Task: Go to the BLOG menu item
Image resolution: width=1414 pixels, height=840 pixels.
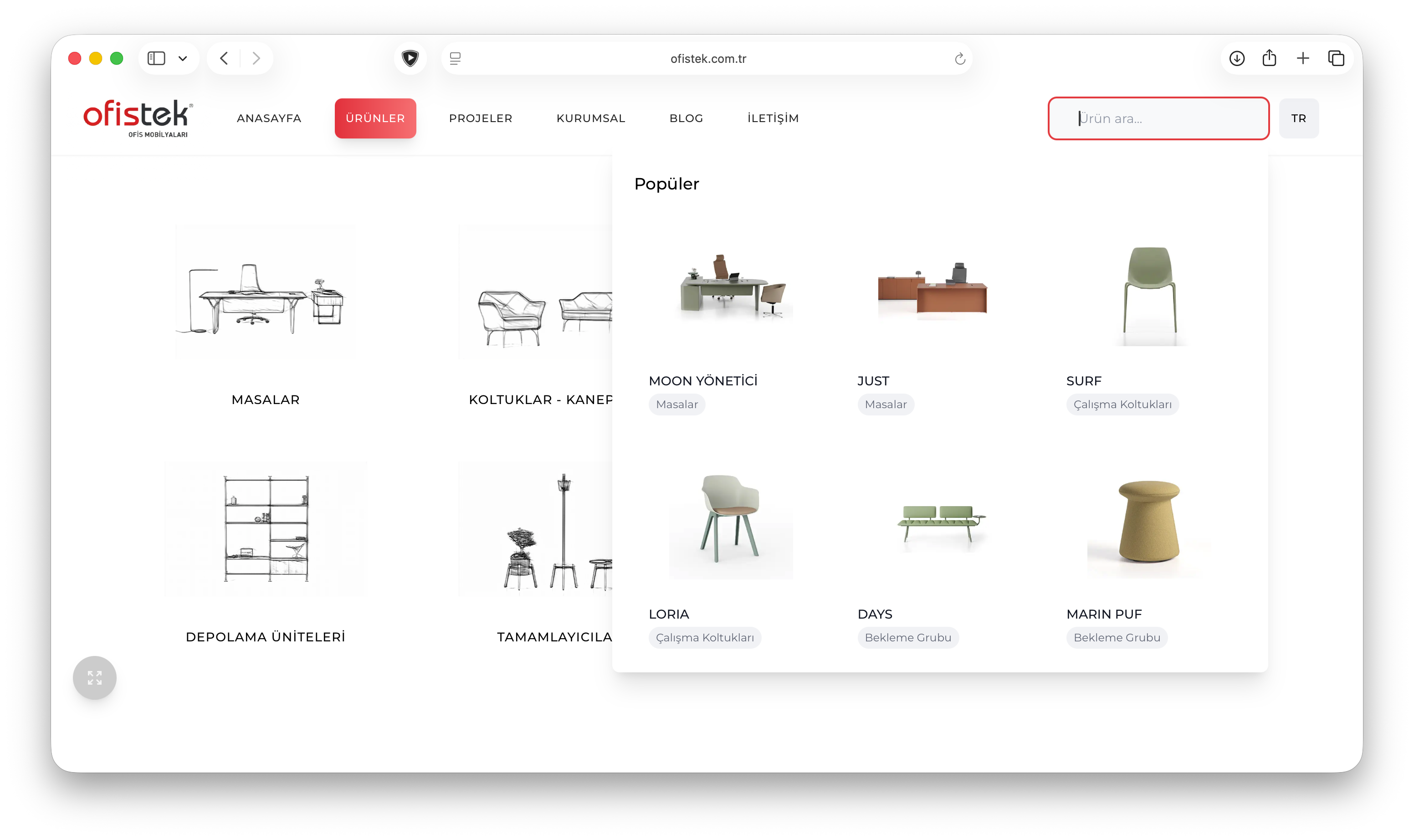Action: pyautogui.click(x=686, y=118)
